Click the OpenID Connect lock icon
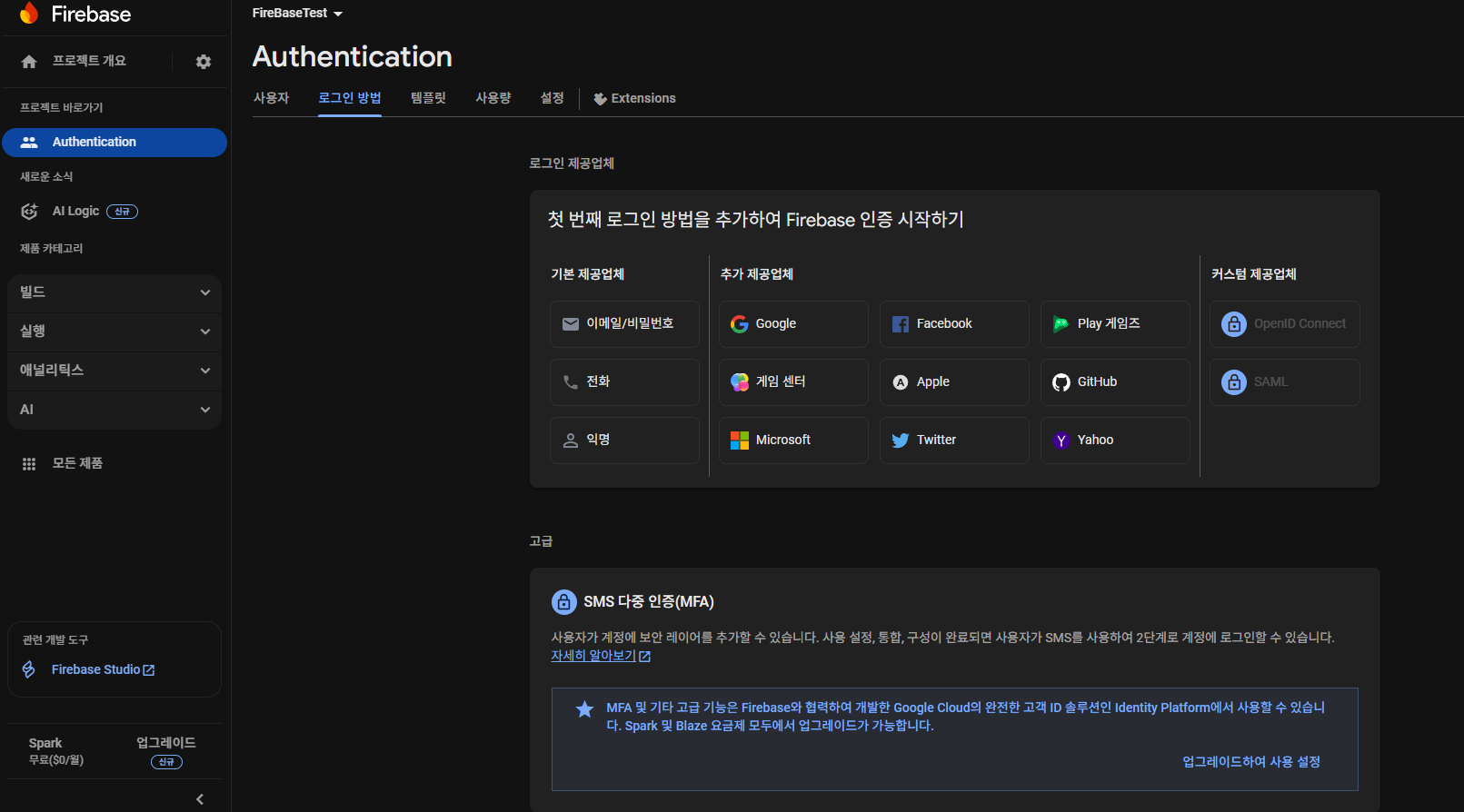Screen dimensions: 1464x812 (1234, 324)
